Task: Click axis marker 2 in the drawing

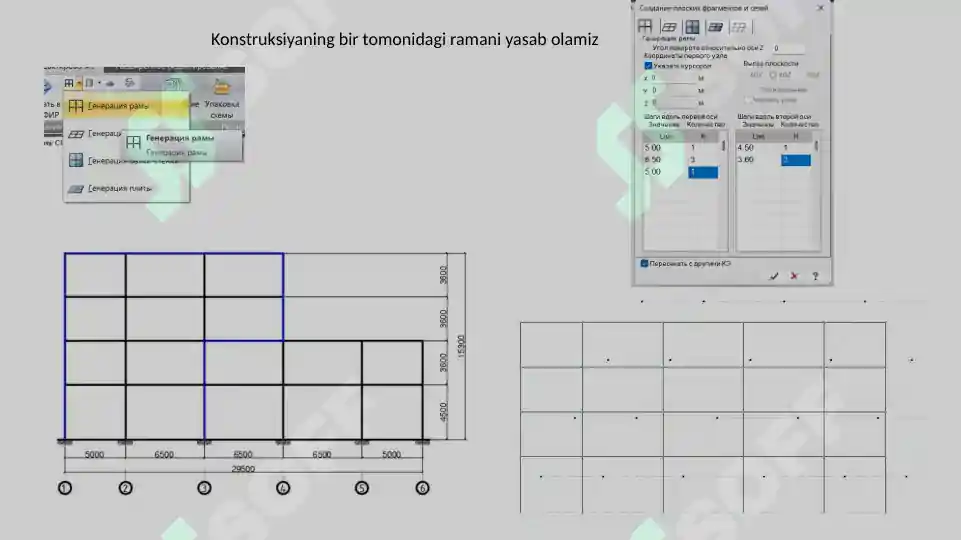Action: pos(126,488)
